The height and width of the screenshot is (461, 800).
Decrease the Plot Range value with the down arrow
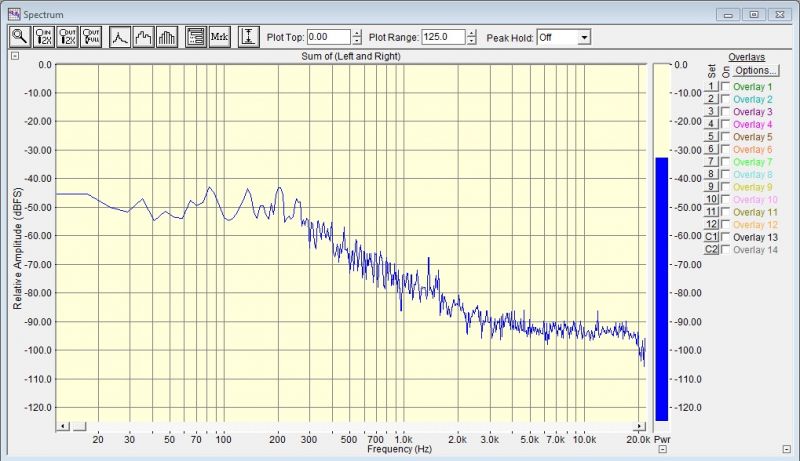(472, 41)
